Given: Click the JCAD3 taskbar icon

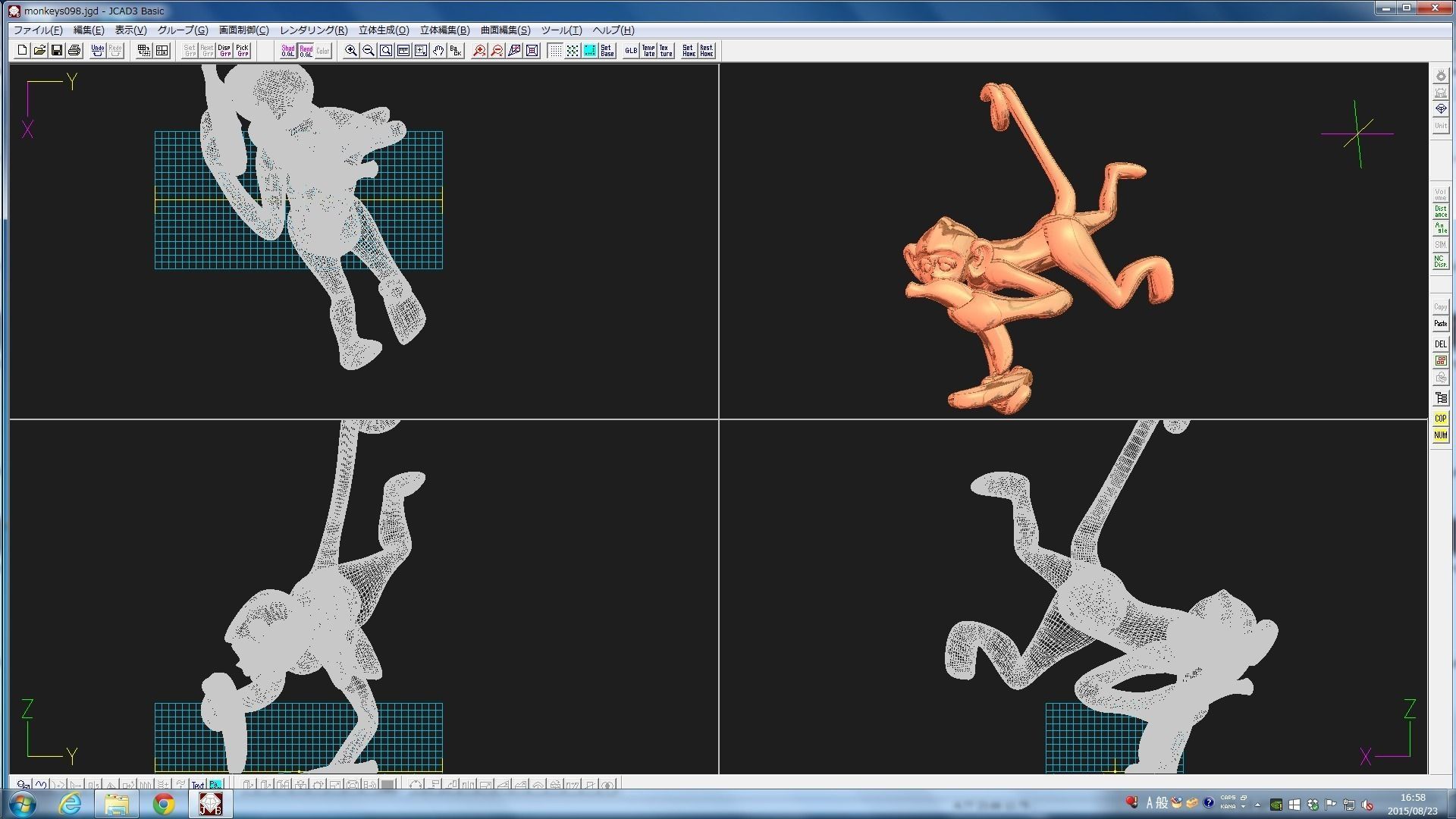Looking at the screenshot, I should pos(210,804).
